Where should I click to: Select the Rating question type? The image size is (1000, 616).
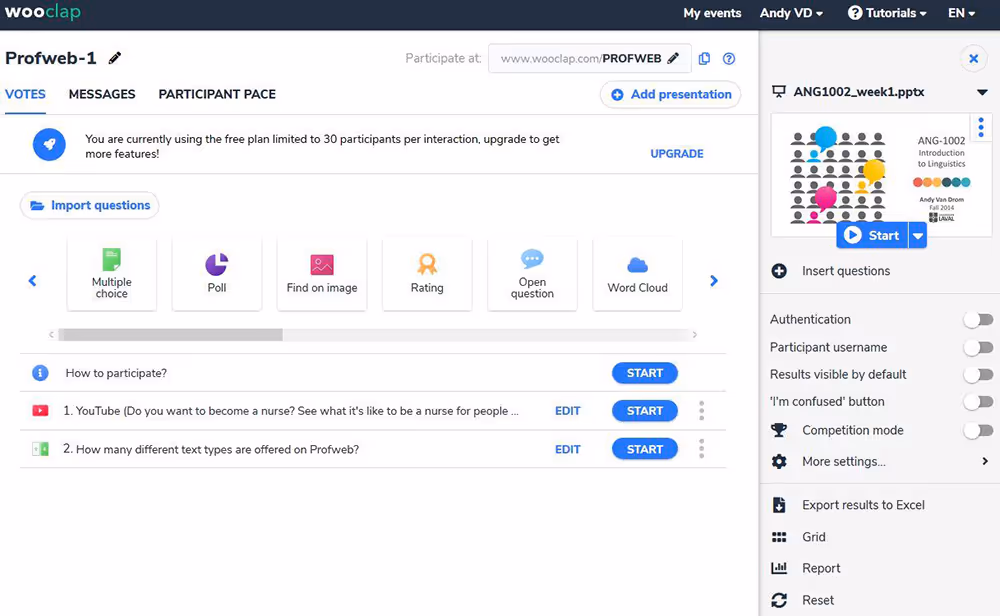tap(427, 274)
